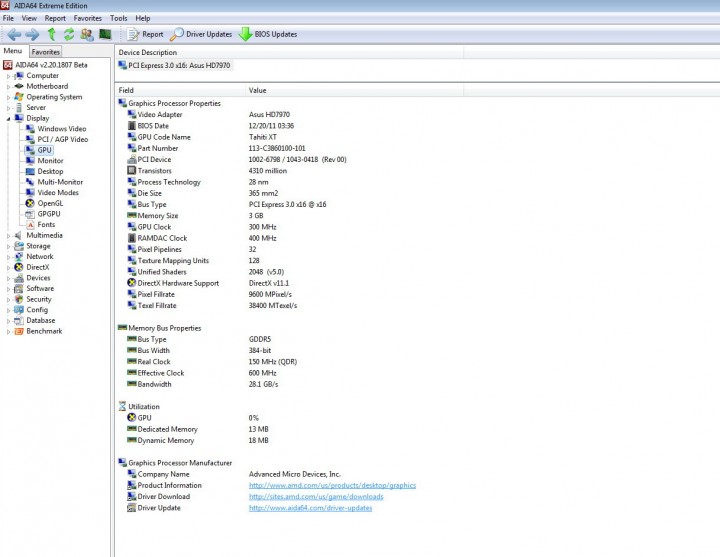Expand the Operating System tree node

[x=8, y=97]
